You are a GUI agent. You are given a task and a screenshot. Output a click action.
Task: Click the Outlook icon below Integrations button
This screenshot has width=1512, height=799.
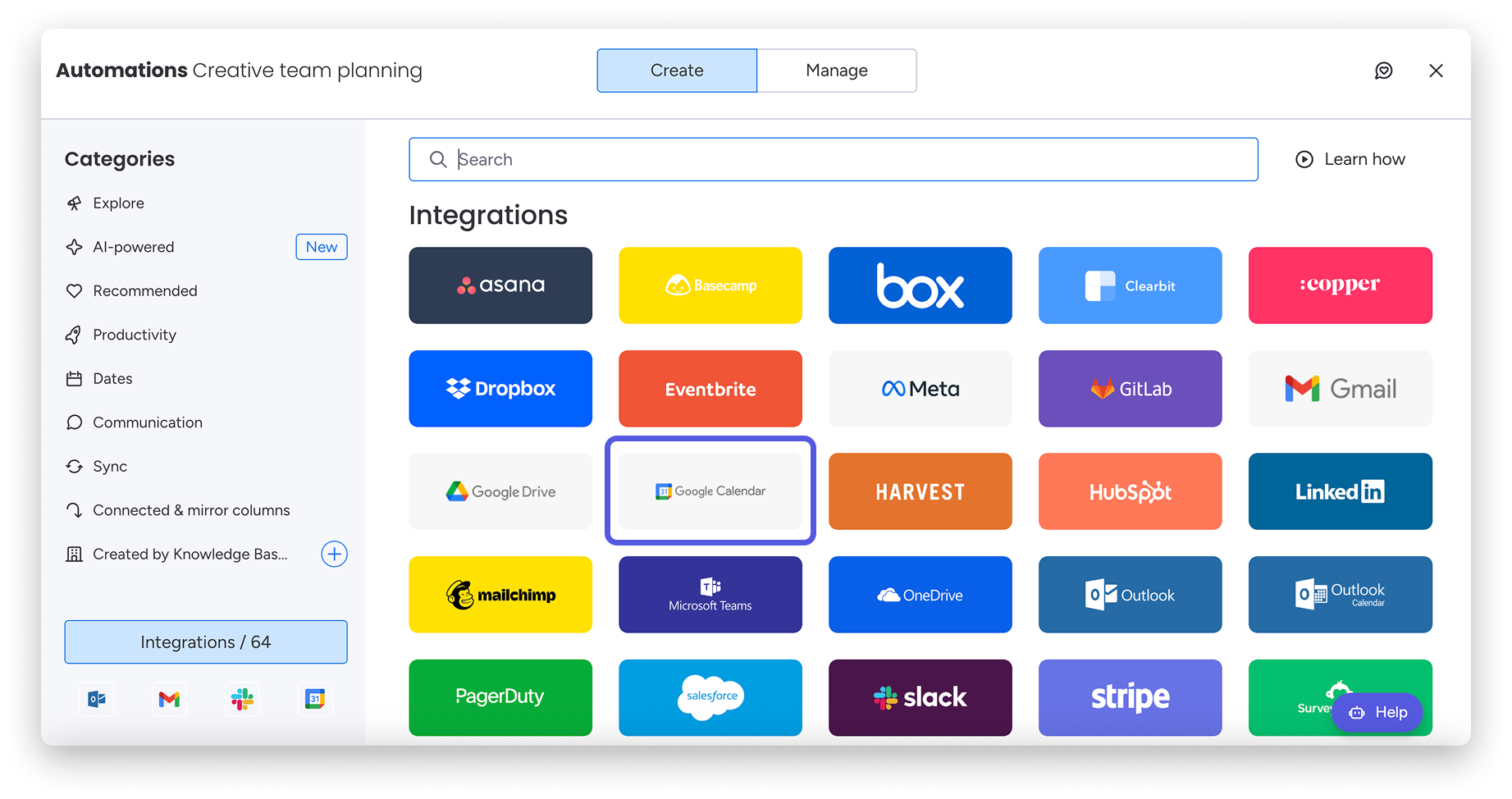pos(97,699)
